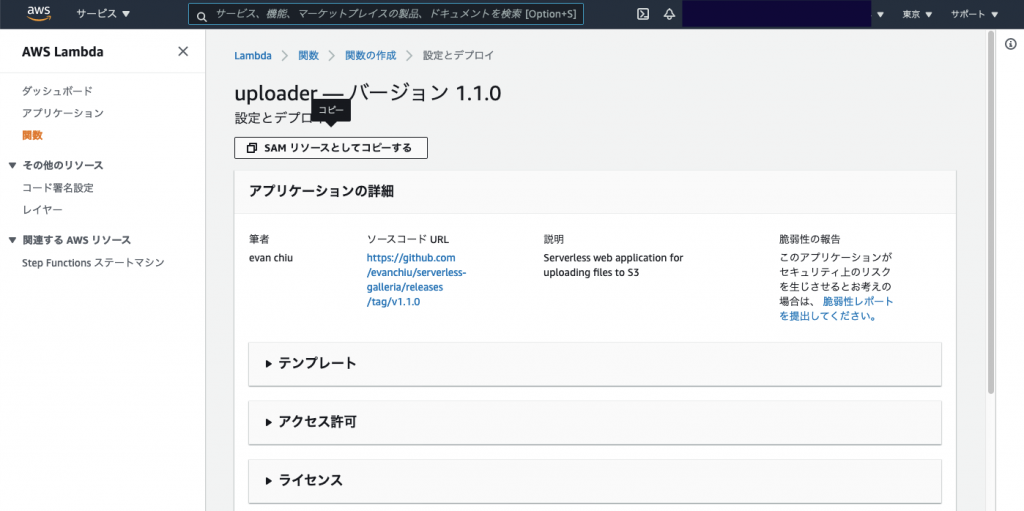Screen dimensions: 1024x511
Task: Open Step Functions ステートマシン link
Action: pyautogui.click(x=93, y=263)
